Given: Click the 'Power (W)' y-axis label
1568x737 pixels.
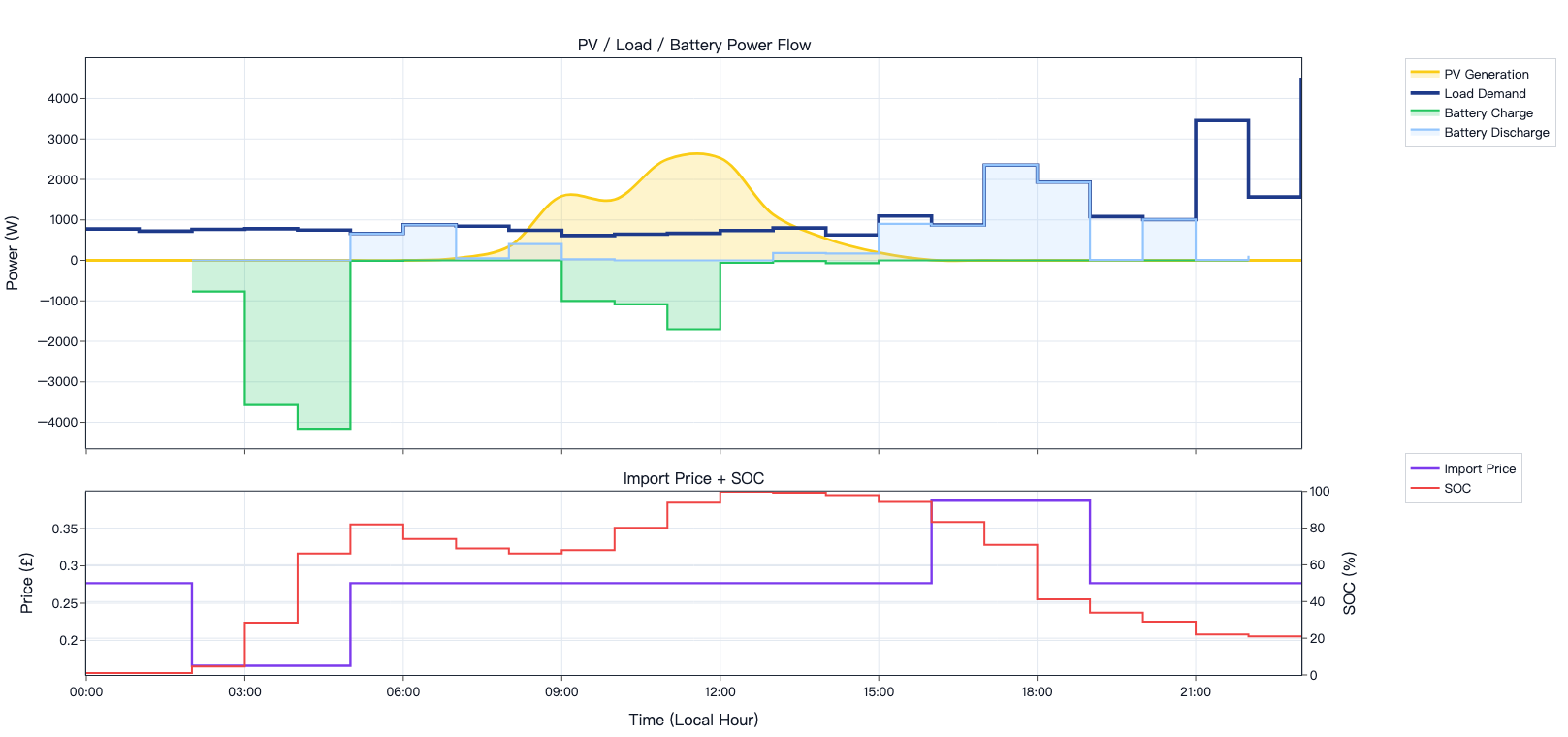Looking at the screenshot, I should (13, 253).
